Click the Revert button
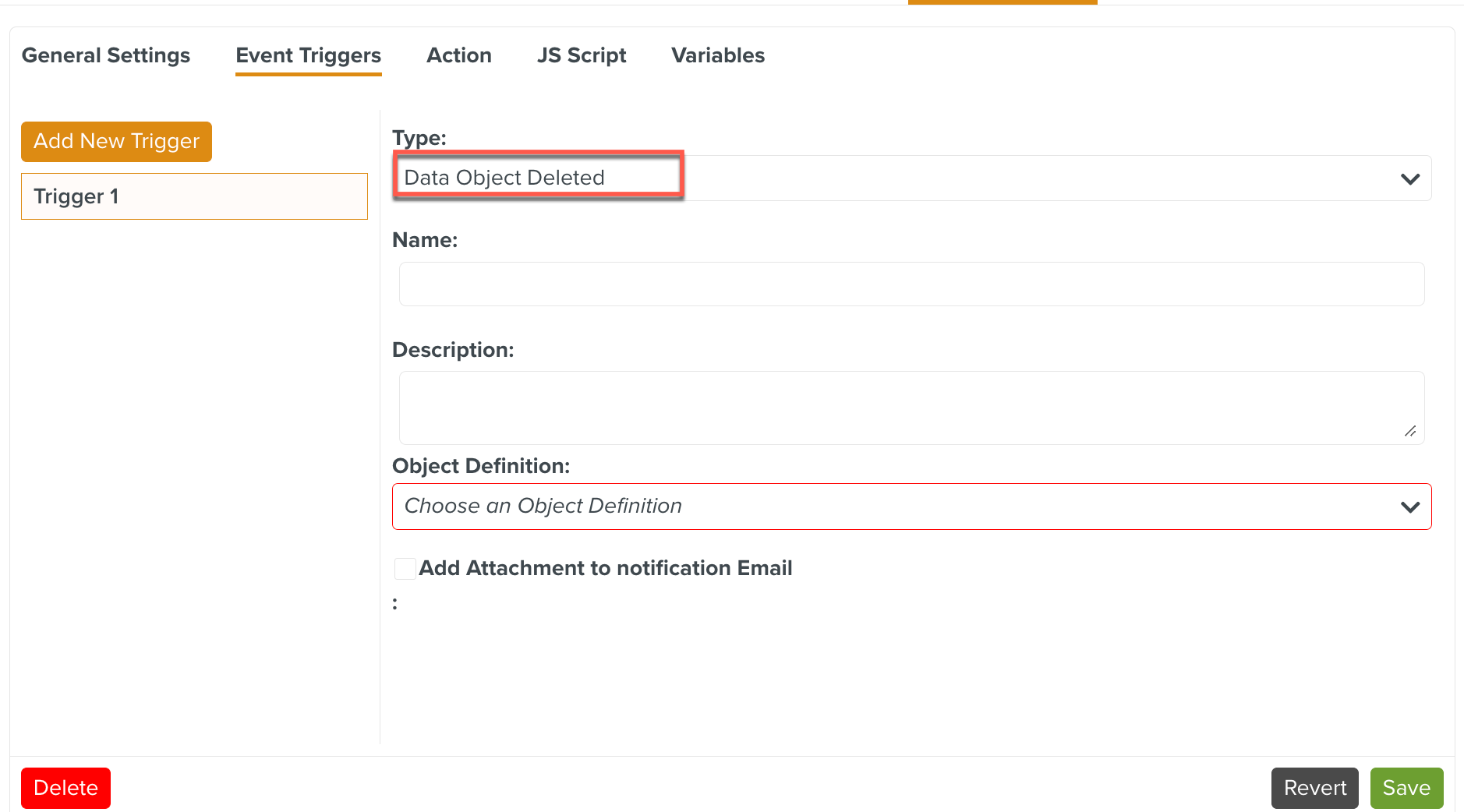Screen dimensions: 1464x812 coord(1314,788)
